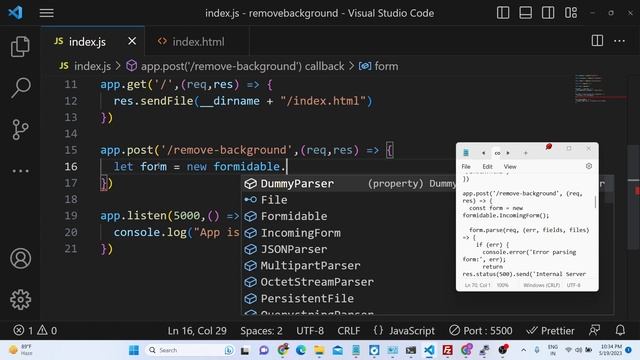640x360 pixels.
Task: Open the Search view in activity bar
Action: (20, 88)
